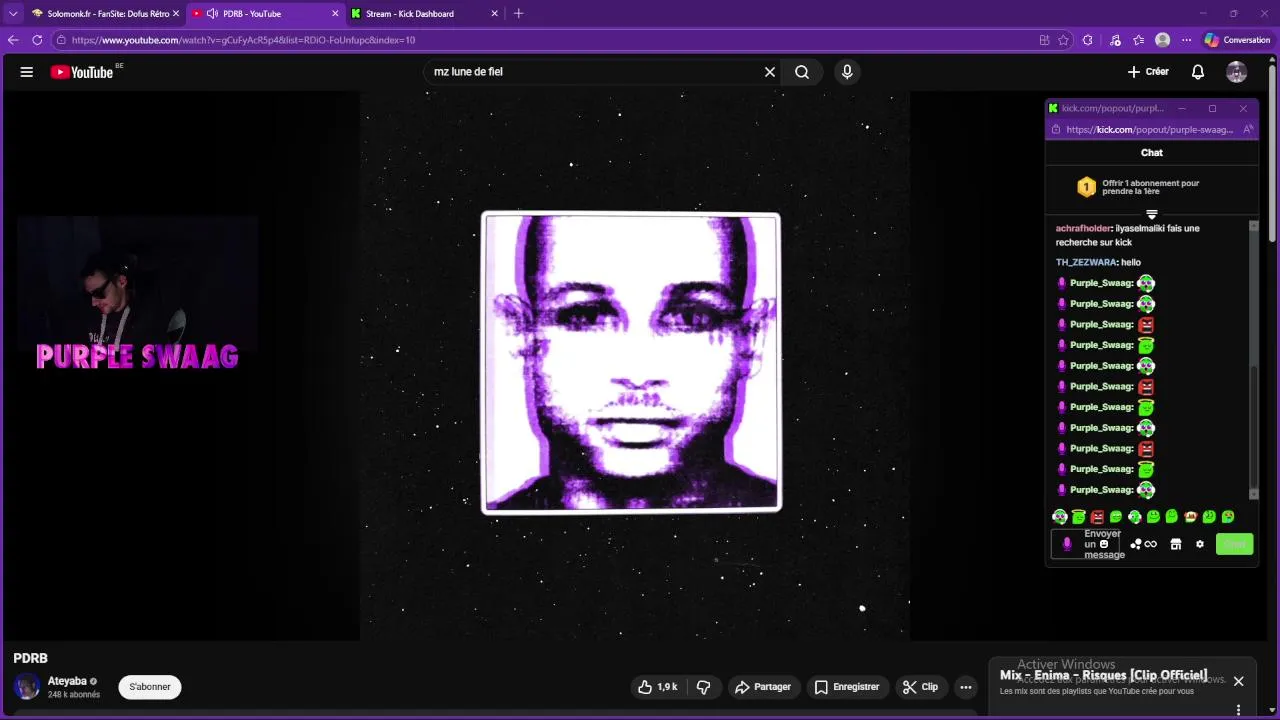Clear the YouTube search text with X
The image size is (1280, 720).
click(x=770, y=72)
